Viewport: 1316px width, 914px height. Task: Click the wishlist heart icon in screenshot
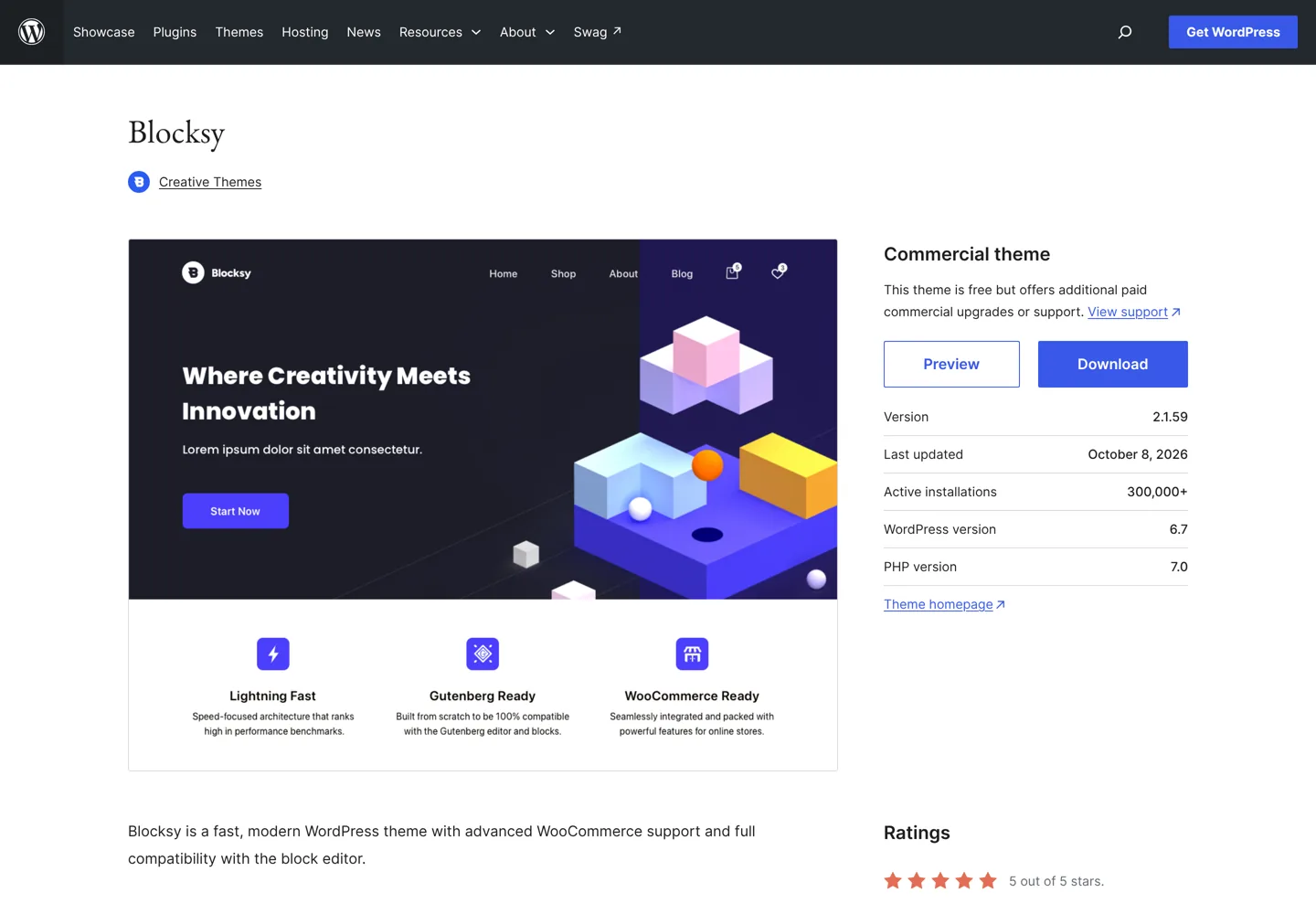coord(779,271)
